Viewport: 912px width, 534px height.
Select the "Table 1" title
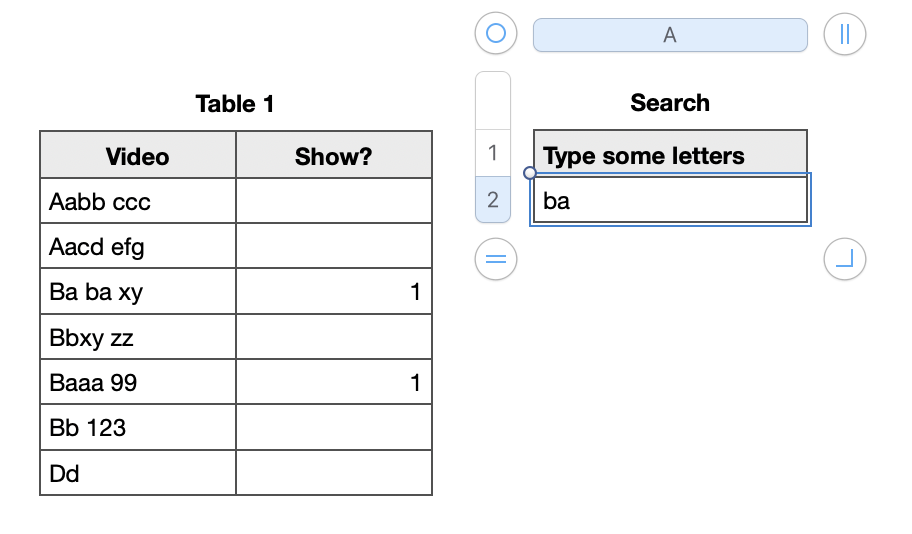point(235,104)
